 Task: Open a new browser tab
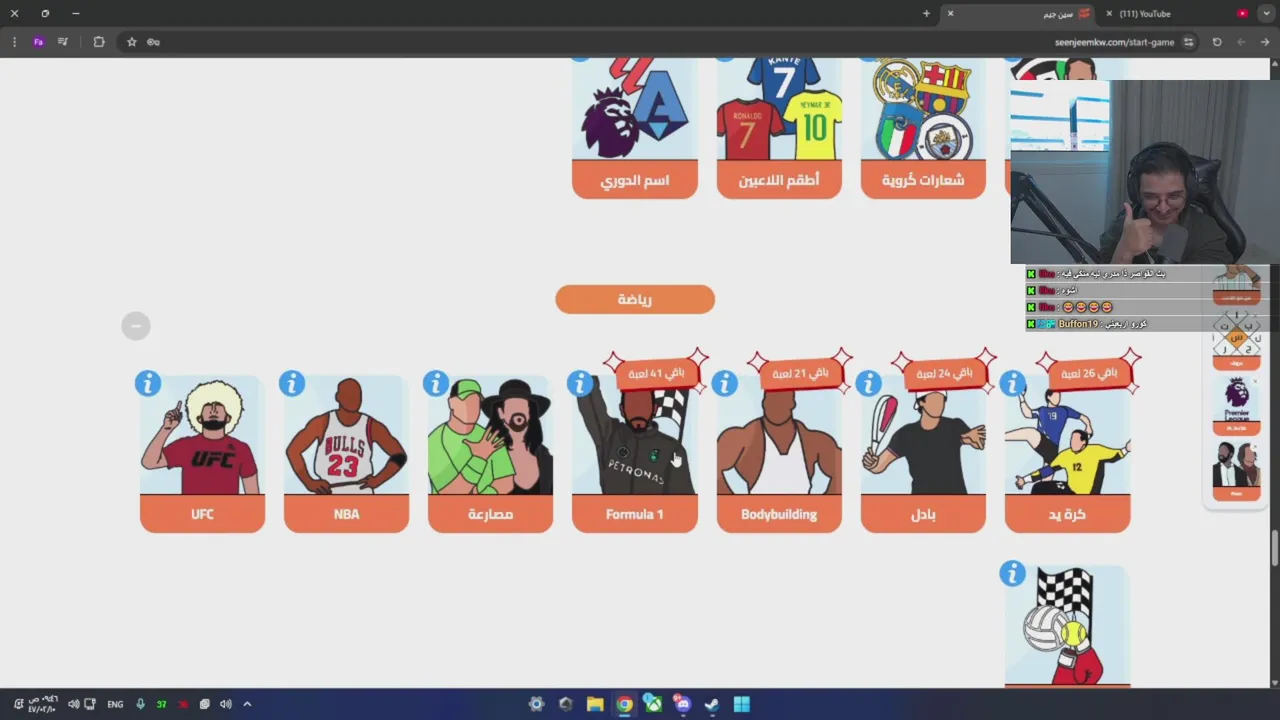click(x=926, y=14)
